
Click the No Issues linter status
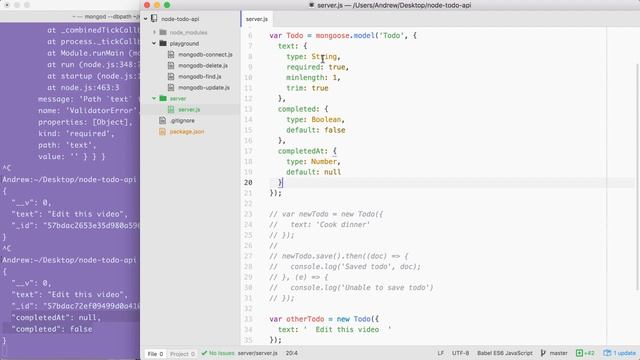(x=222, y=353)
